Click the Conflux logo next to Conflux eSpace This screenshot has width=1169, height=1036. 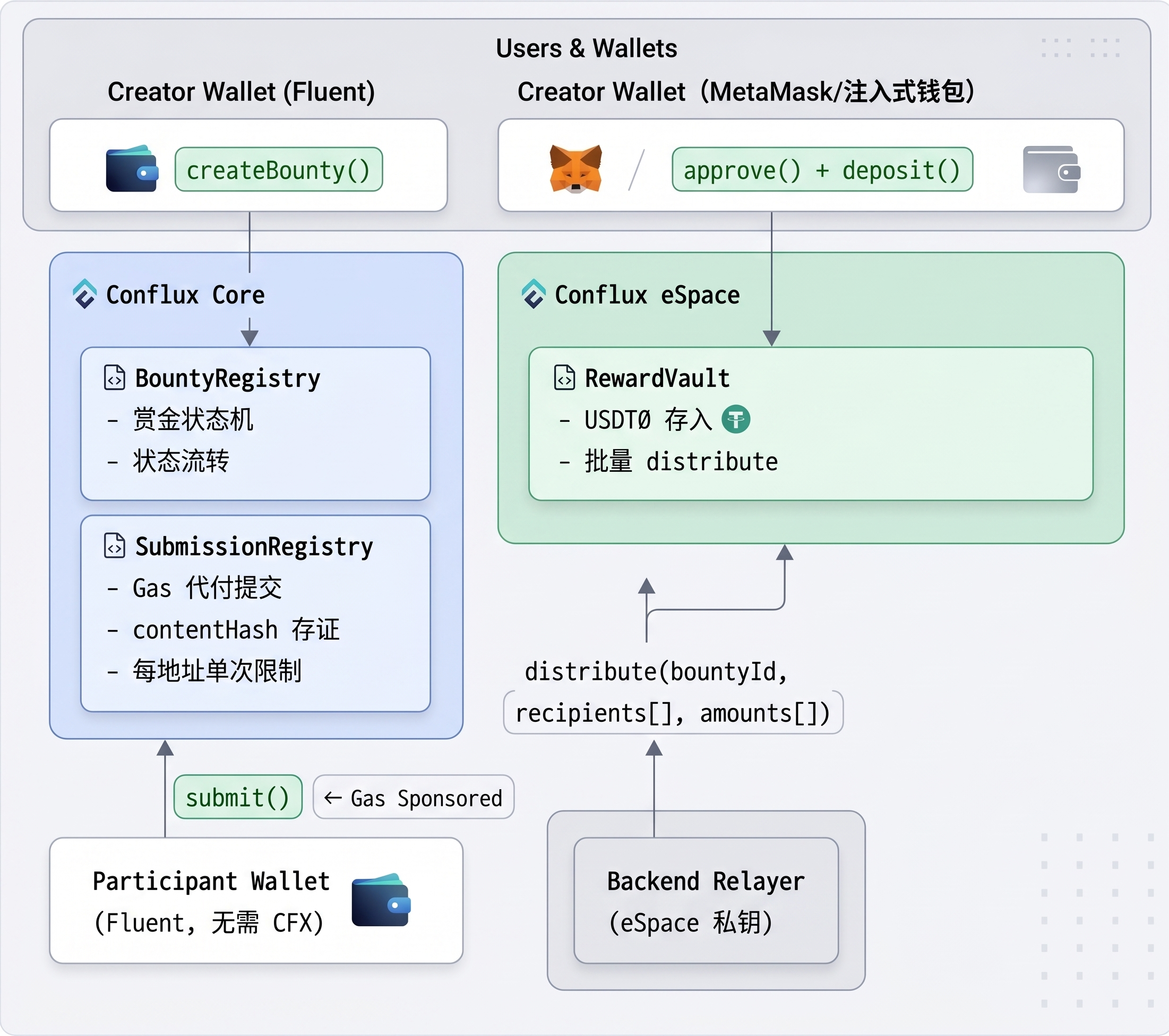click(534, 294)
